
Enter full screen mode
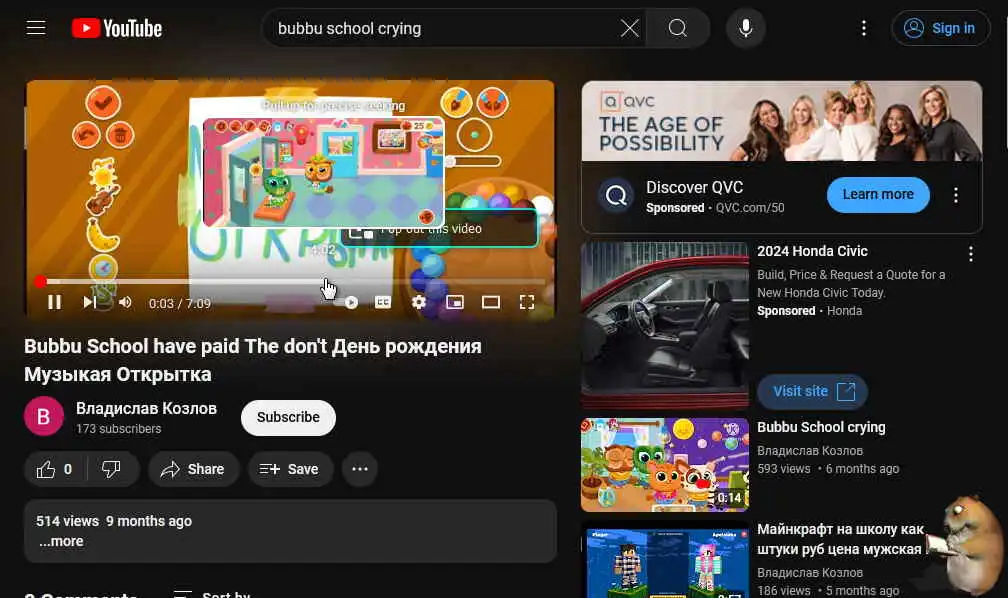tap(526, 302)
